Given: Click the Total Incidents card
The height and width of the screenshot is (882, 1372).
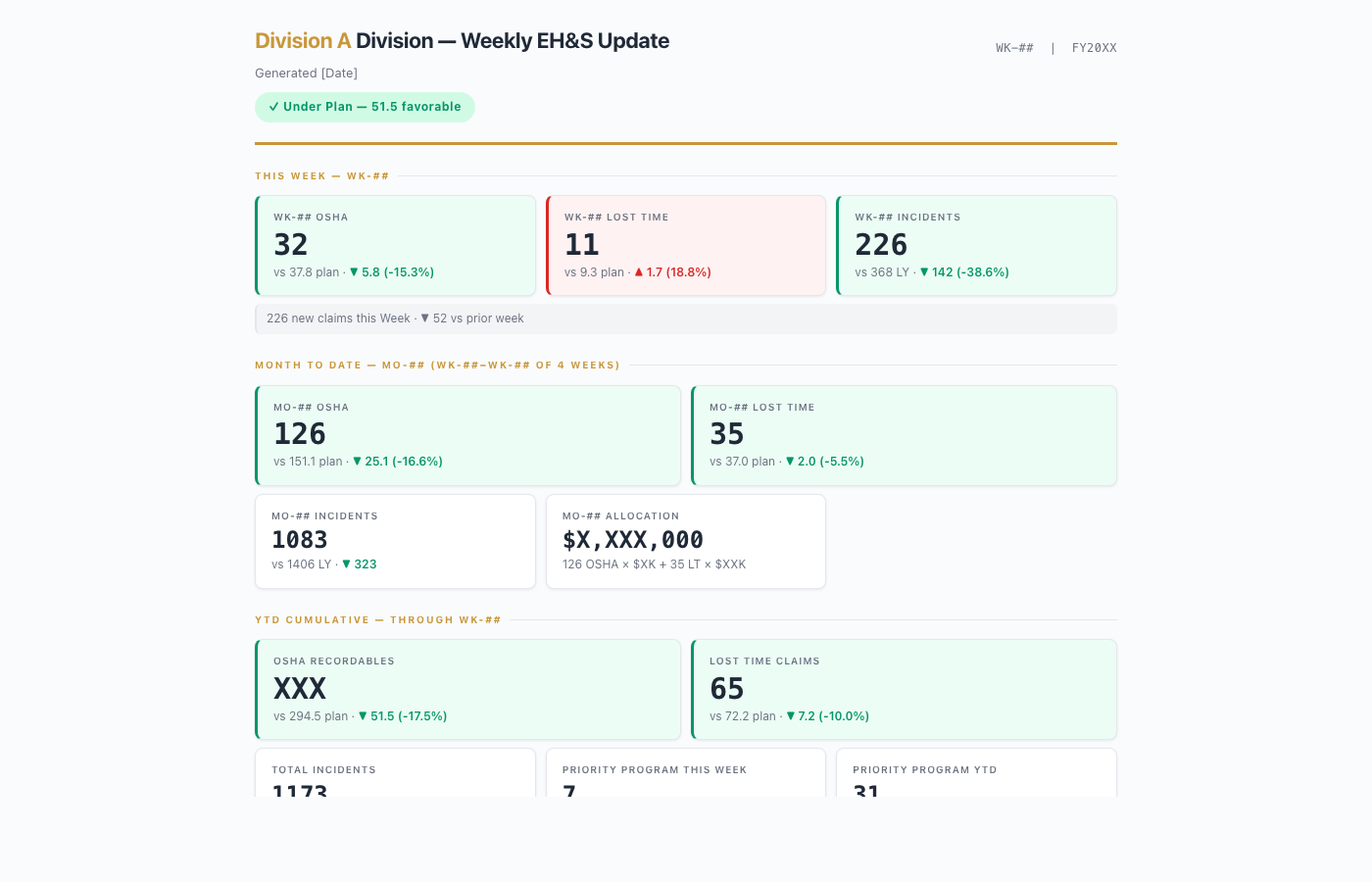Looking at the screenshot, I should click(395, 773).
